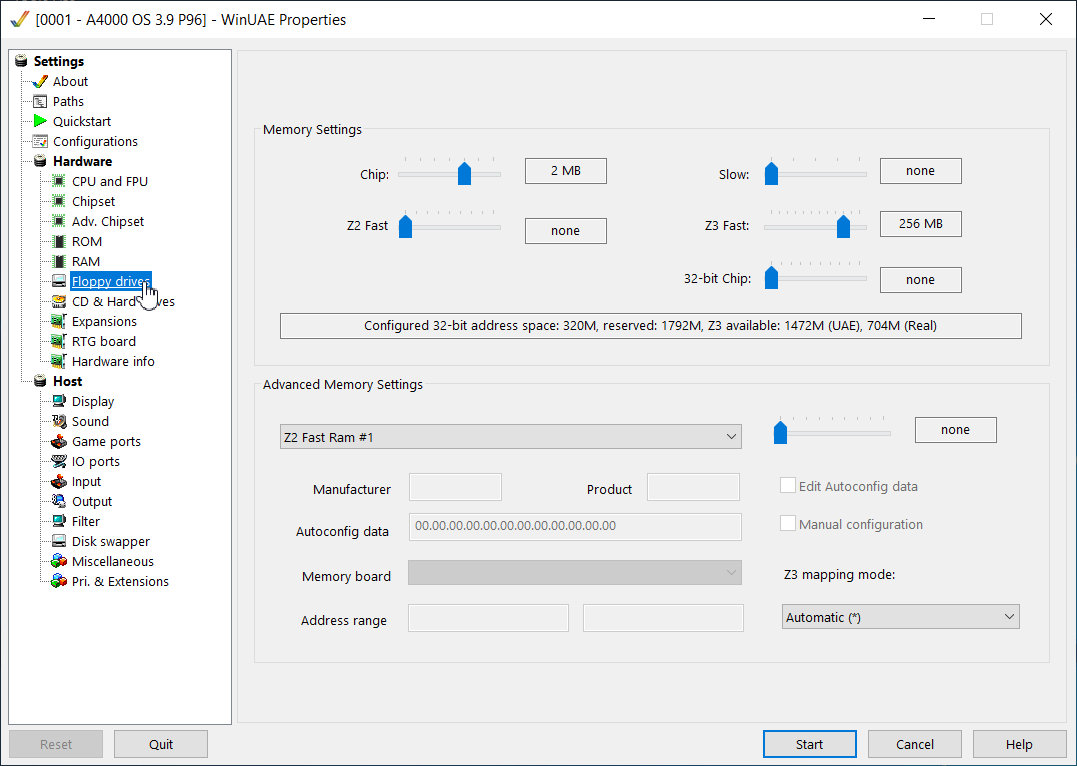
Task: Click the Chip memory slider thumb
Action: (464, 174)
